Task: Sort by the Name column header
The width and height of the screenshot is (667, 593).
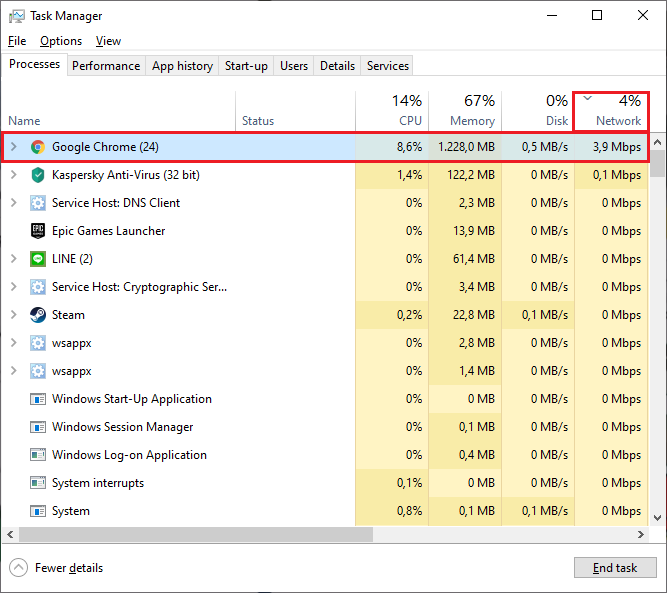Action: coord(118,111)
